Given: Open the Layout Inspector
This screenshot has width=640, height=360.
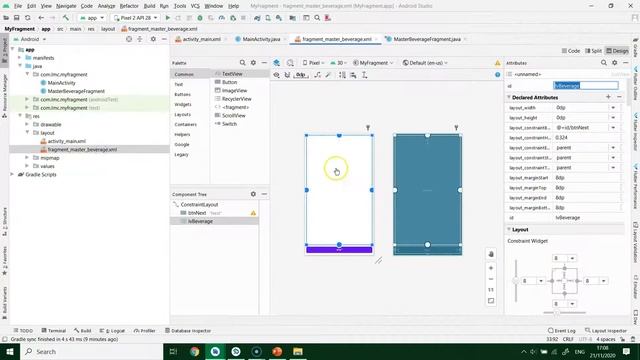Looking at the screenshot, I should pyautogui.click(x=606, y=331).
